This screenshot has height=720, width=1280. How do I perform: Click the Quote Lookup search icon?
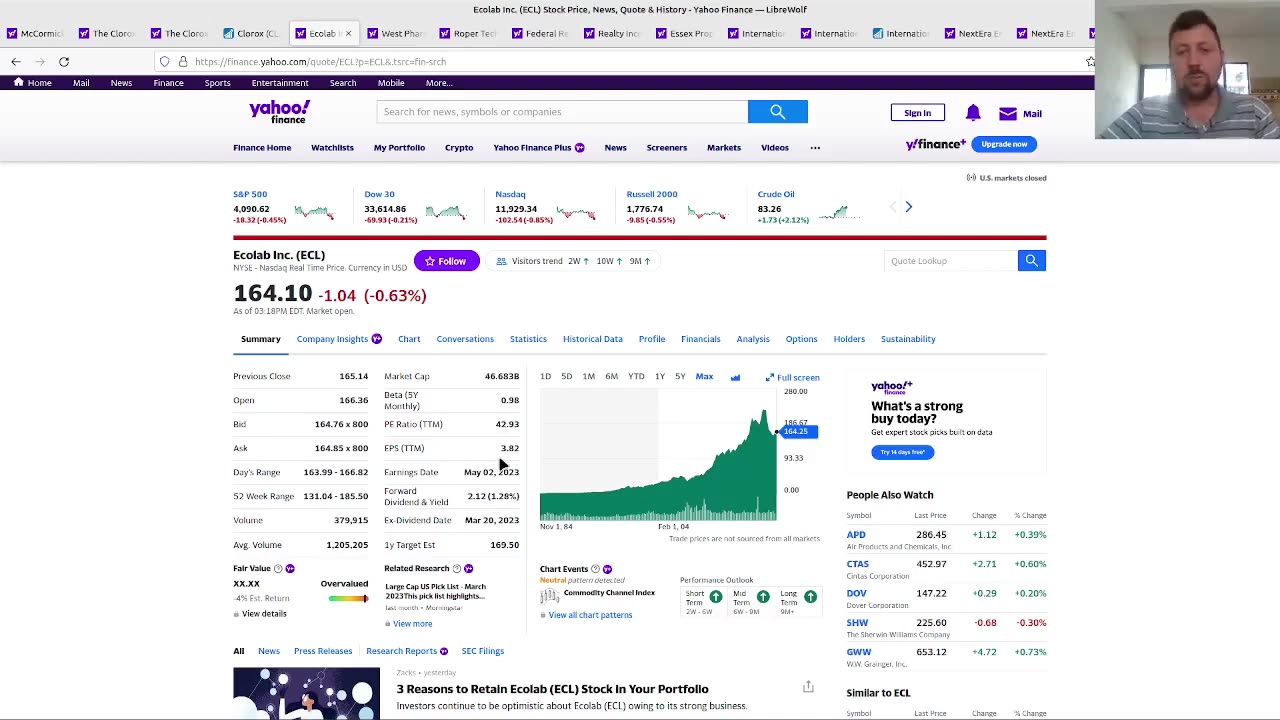[x=1031, y=261]
